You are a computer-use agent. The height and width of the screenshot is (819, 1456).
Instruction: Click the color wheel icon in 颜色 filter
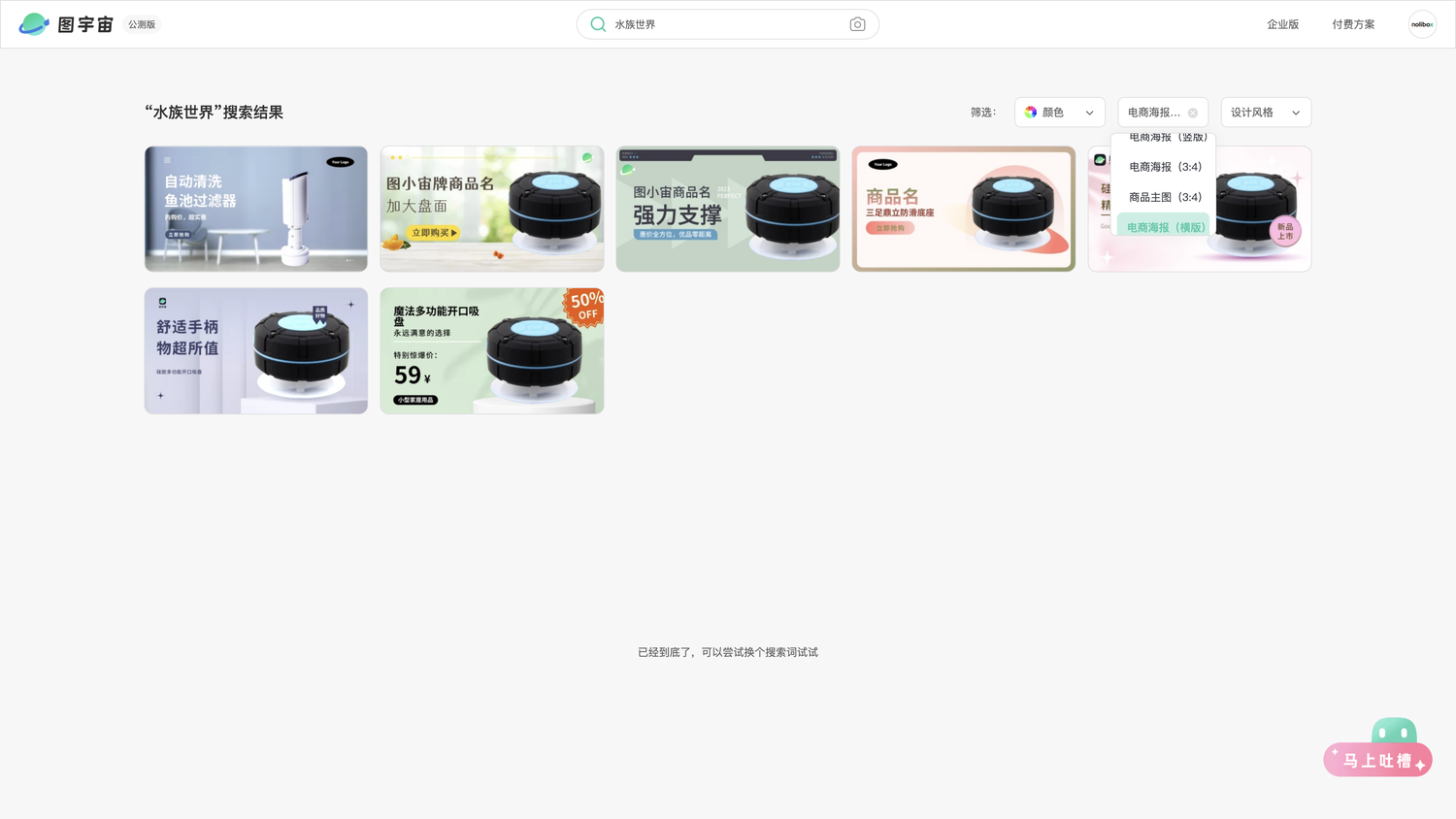(x=1031, y=113)
